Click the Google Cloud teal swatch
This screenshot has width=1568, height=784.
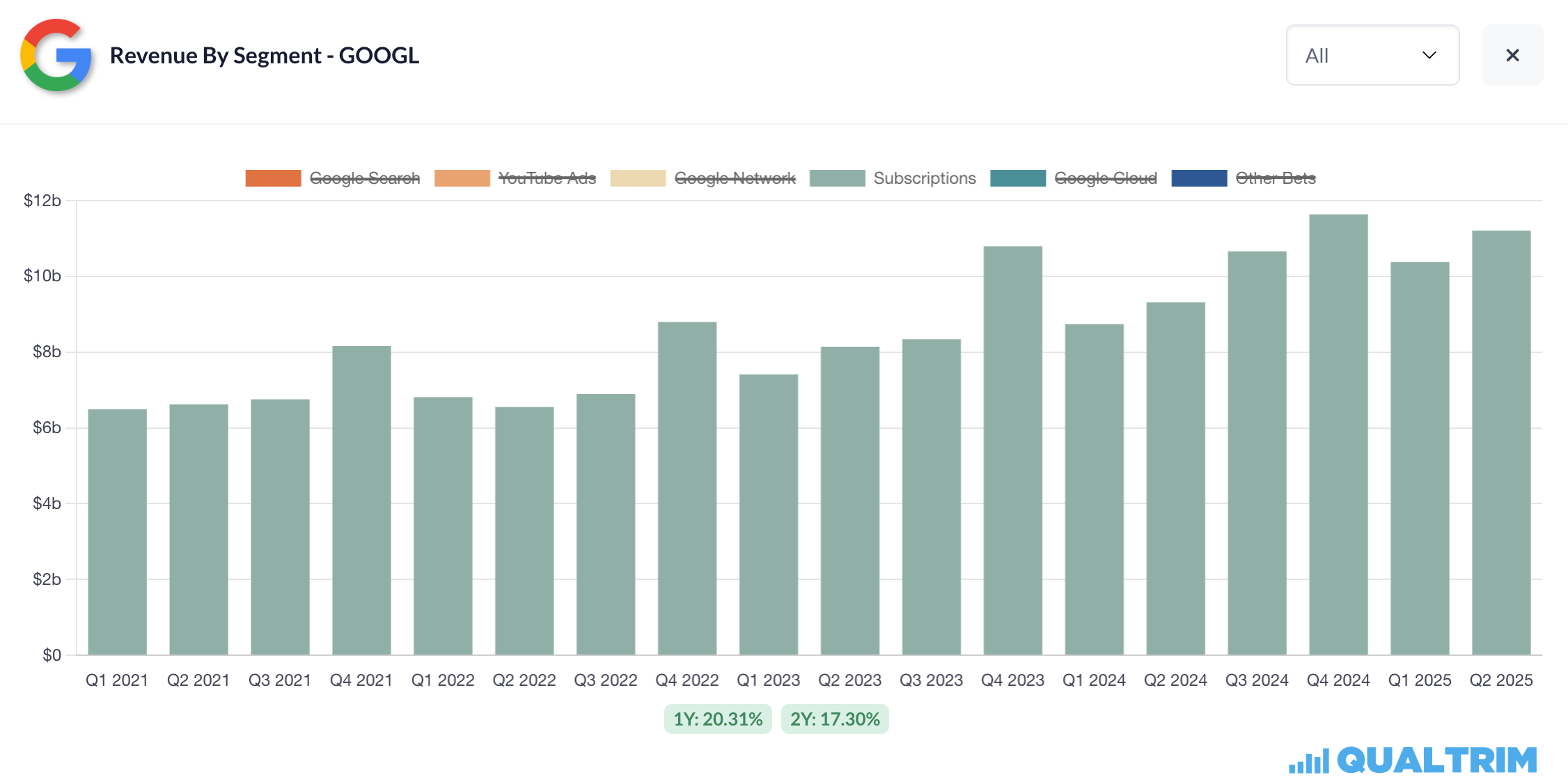point(1017,178)
